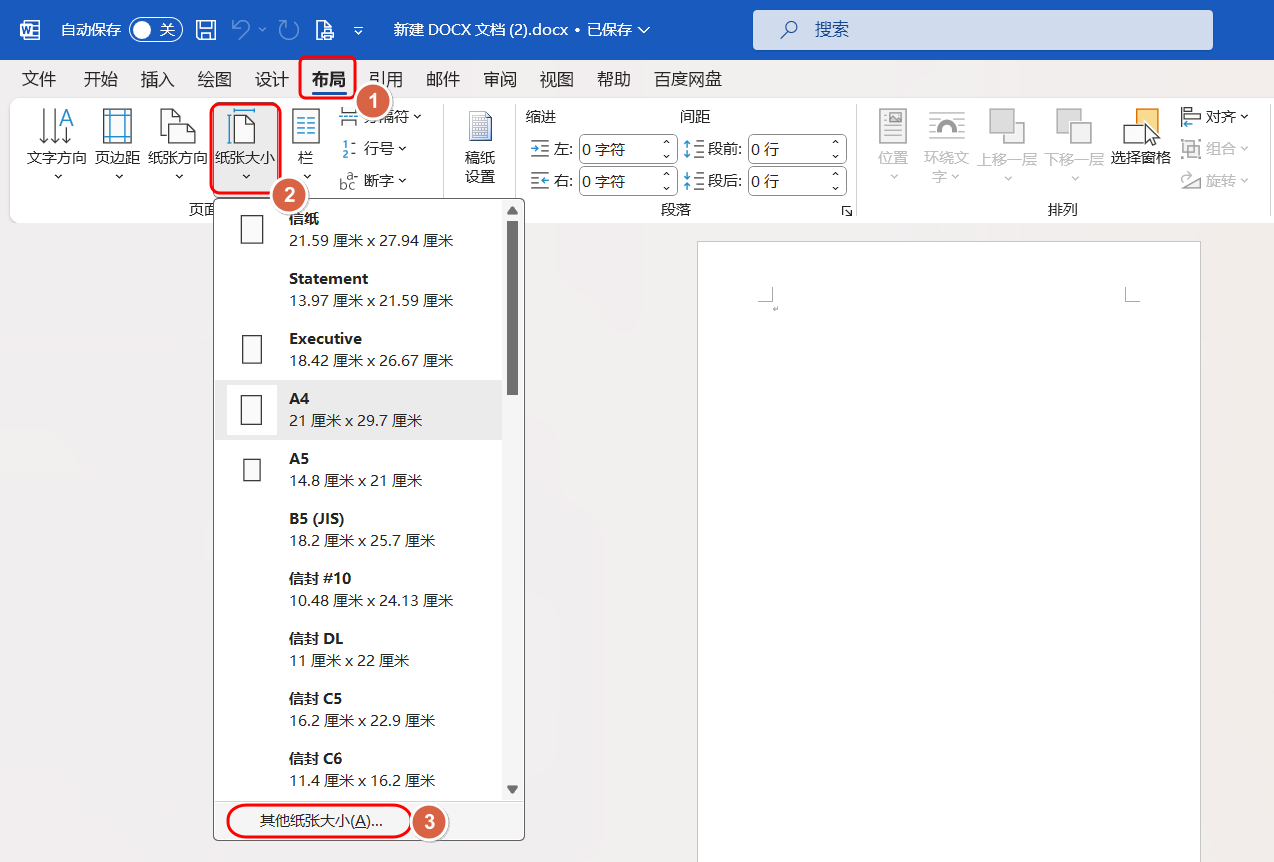Select the 信封 DL envelope size
Viewport: 1274px width, 862px height.
point(358,650)
